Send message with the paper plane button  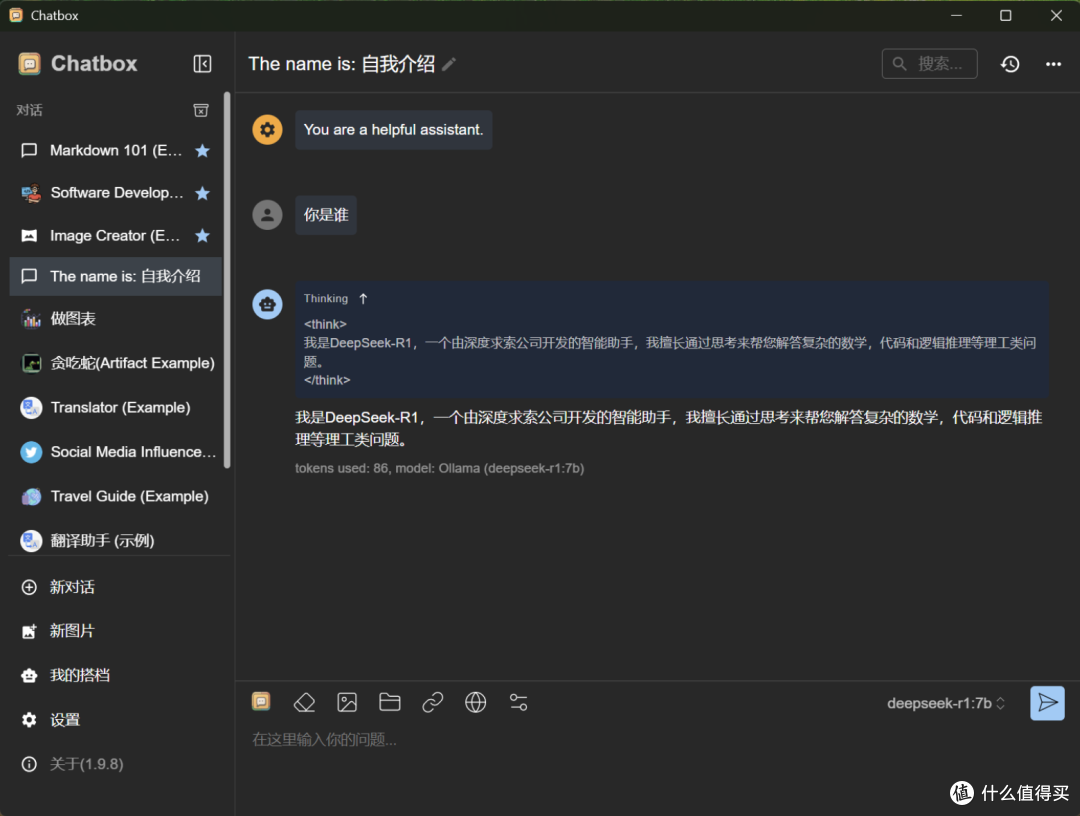pyautogui.click(x=1047, y=703)
